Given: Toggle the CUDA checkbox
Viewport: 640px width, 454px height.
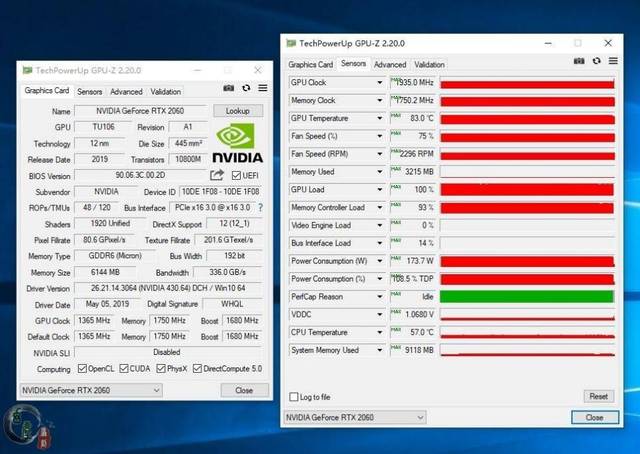Looking at the screenshot, I should (x=124, y=369).
